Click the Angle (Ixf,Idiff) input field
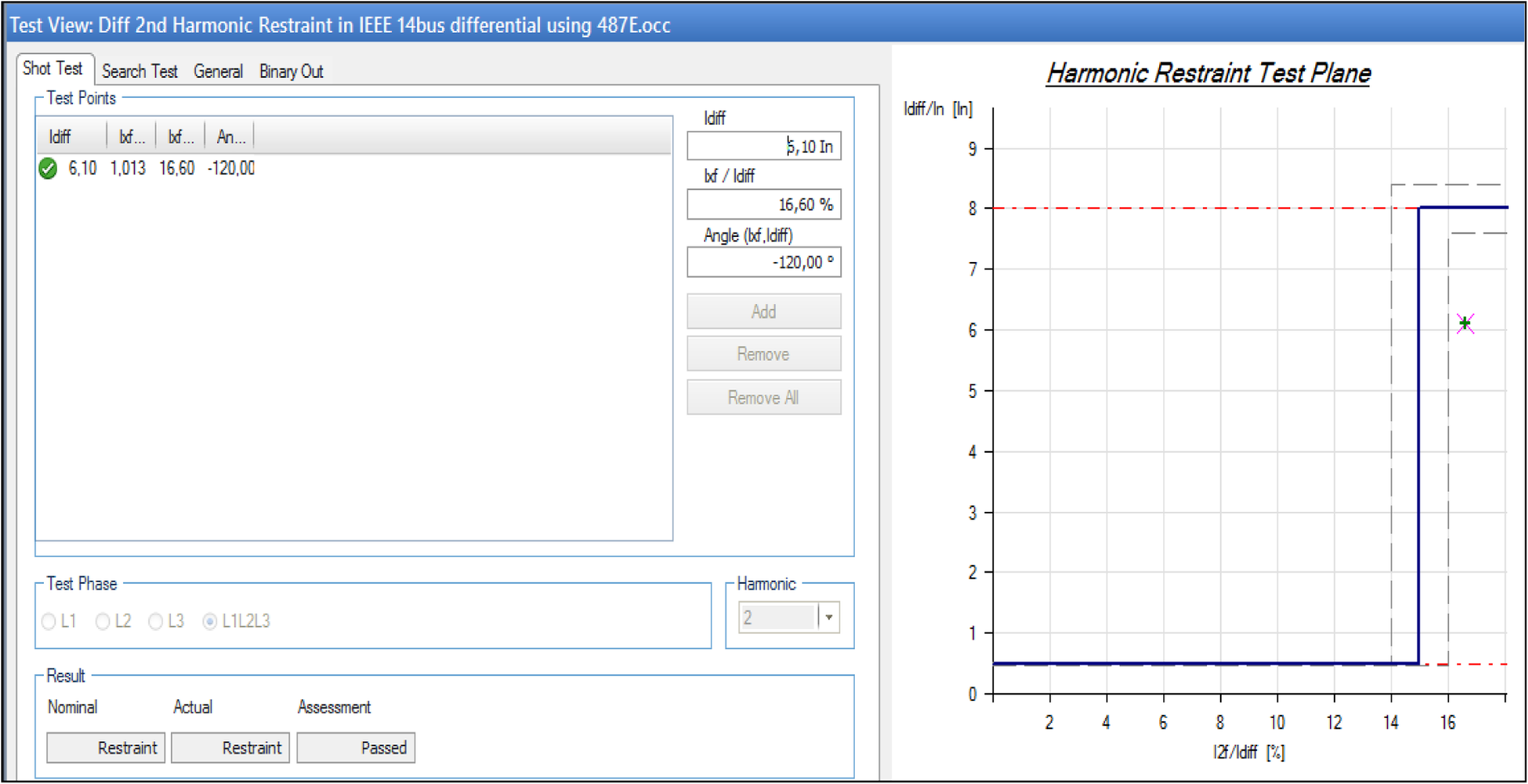 coord(763,262)
